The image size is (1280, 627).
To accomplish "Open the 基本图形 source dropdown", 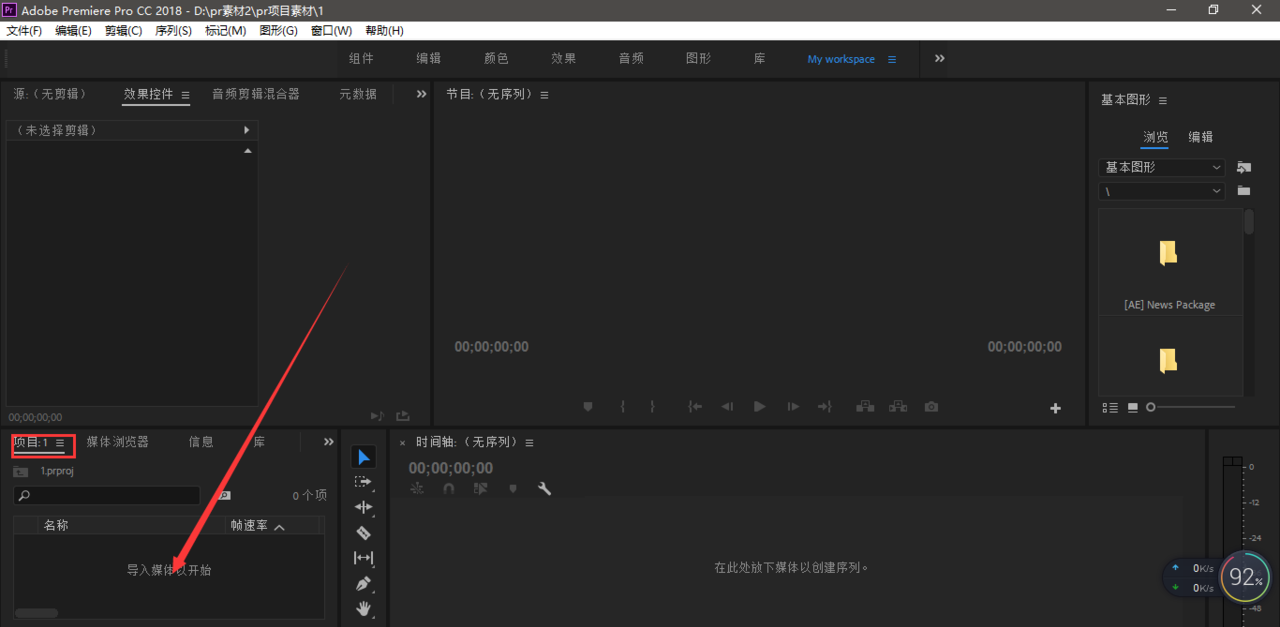I will 1162,167.
